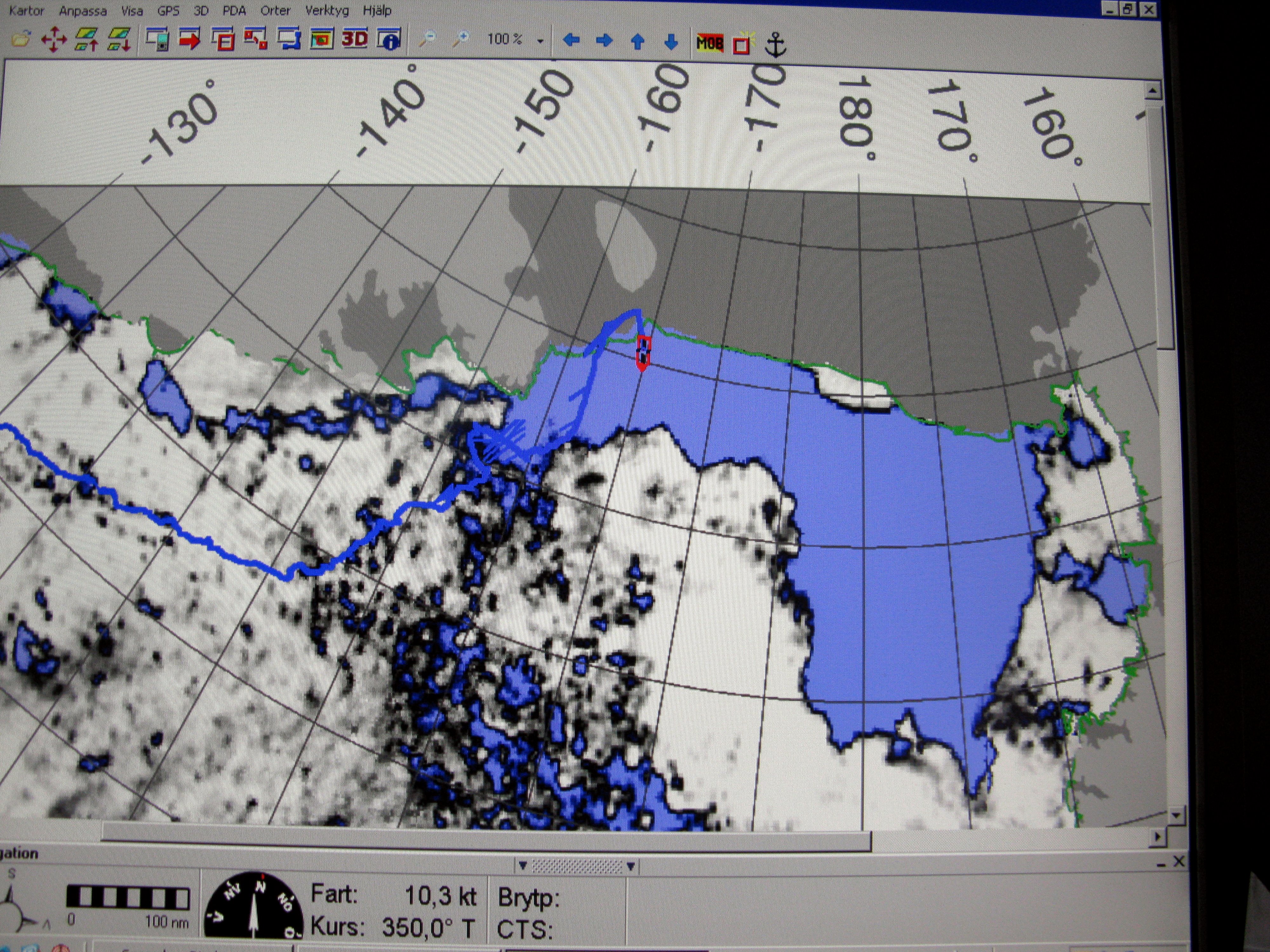
Task: Open the Kartor menu
Action: pos(26,11)
